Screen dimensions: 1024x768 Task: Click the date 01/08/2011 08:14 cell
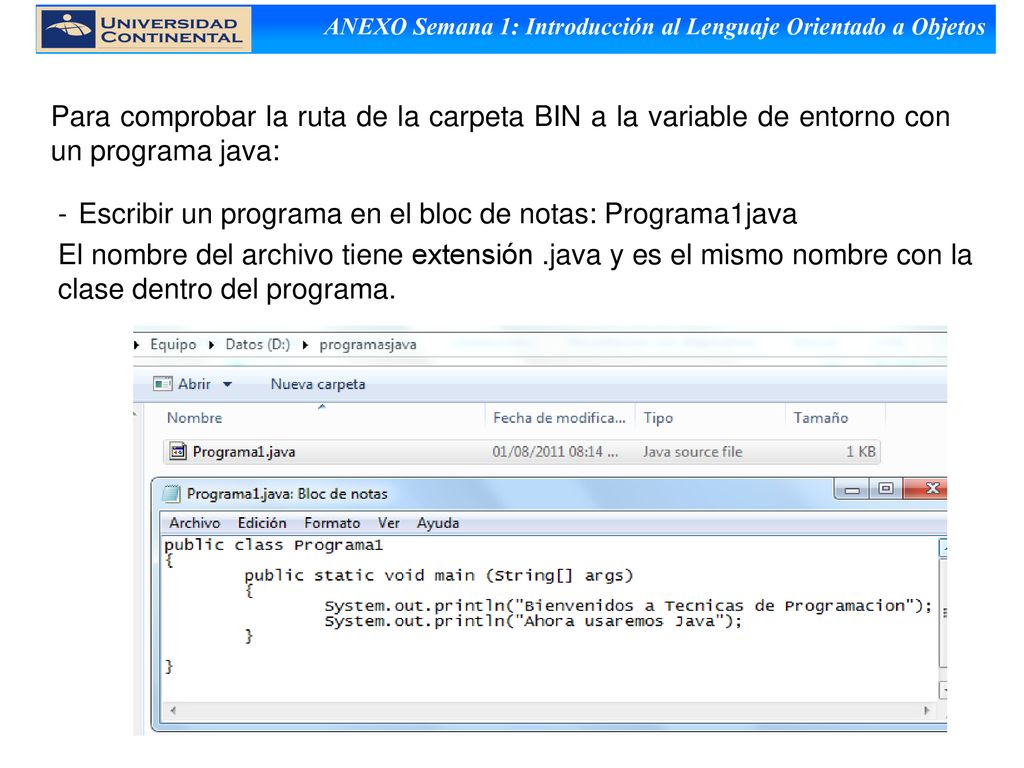pos(555,451)
